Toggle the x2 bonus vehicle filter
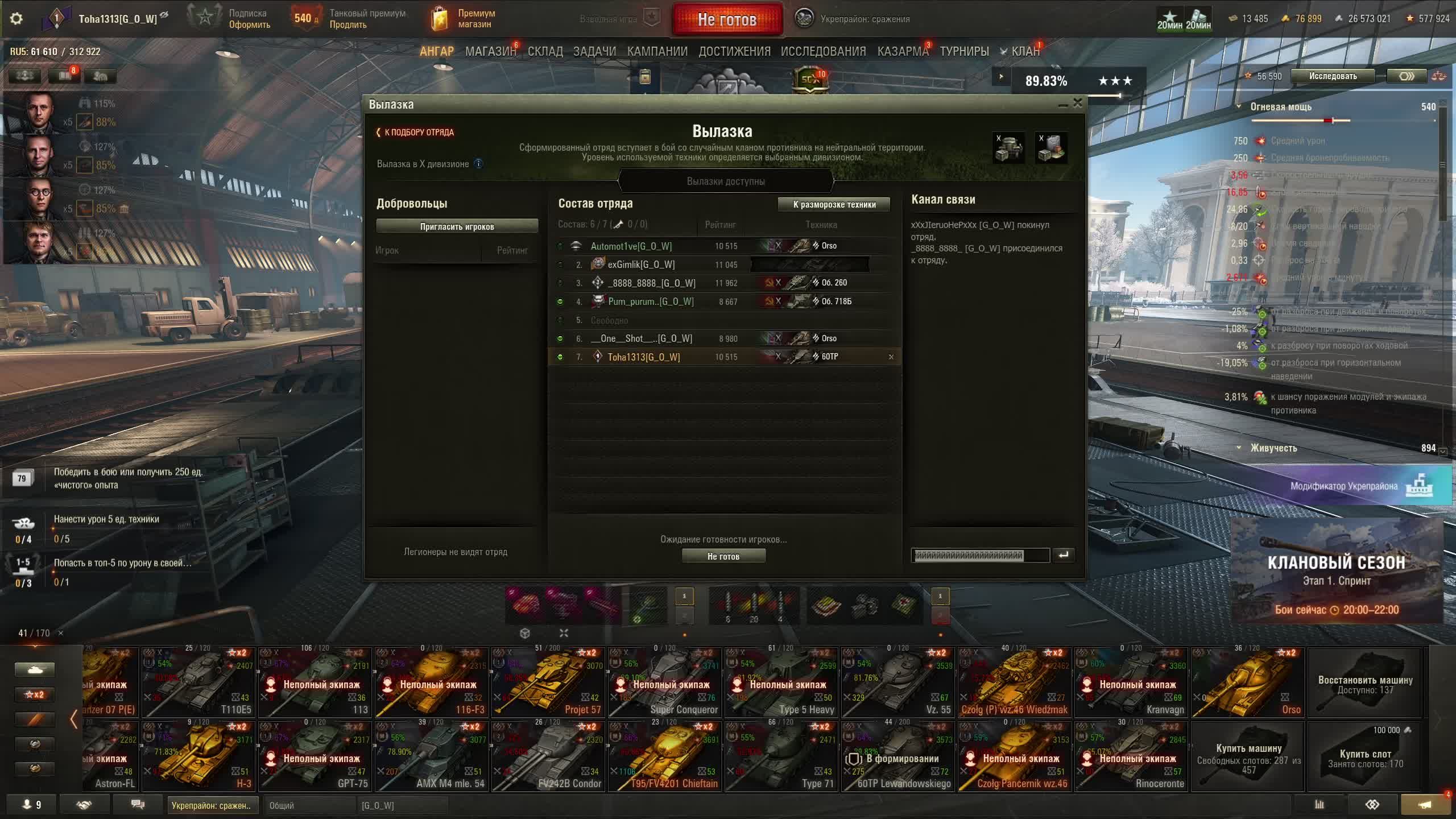 (35, 694)
